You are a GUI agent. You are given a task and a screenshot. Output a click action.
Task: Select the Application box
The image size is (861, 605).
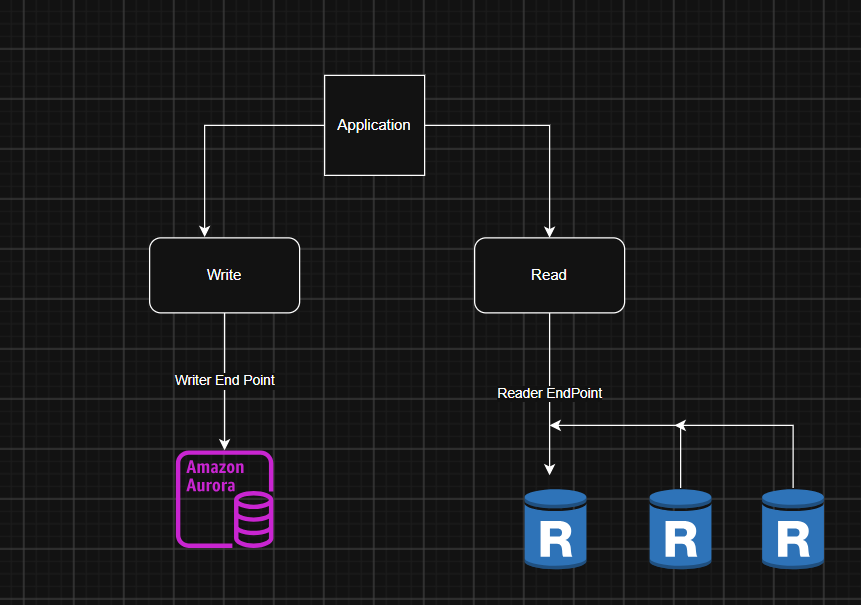coord(374,125)
